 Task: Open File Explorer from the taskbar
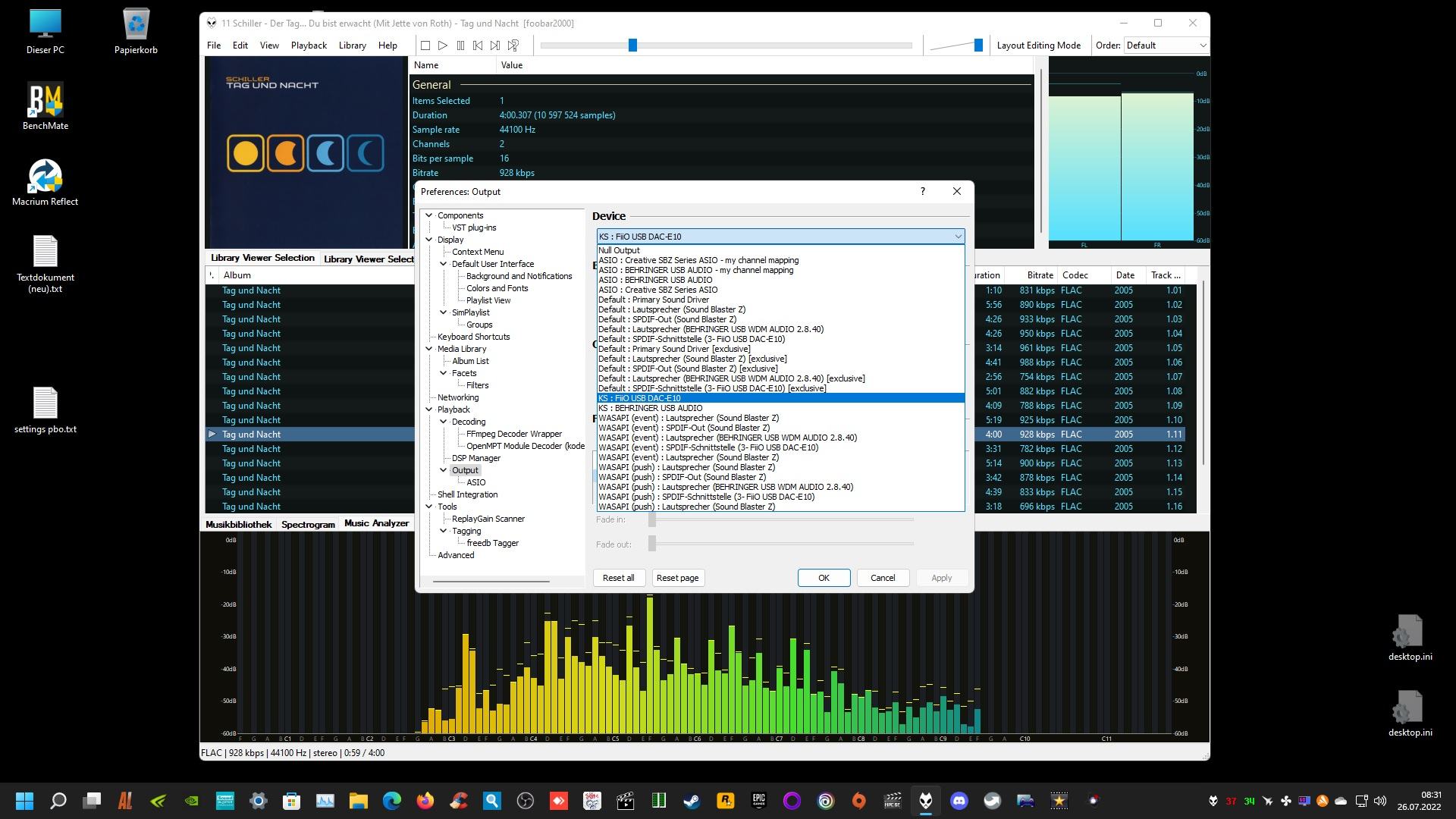click(359, 800)
